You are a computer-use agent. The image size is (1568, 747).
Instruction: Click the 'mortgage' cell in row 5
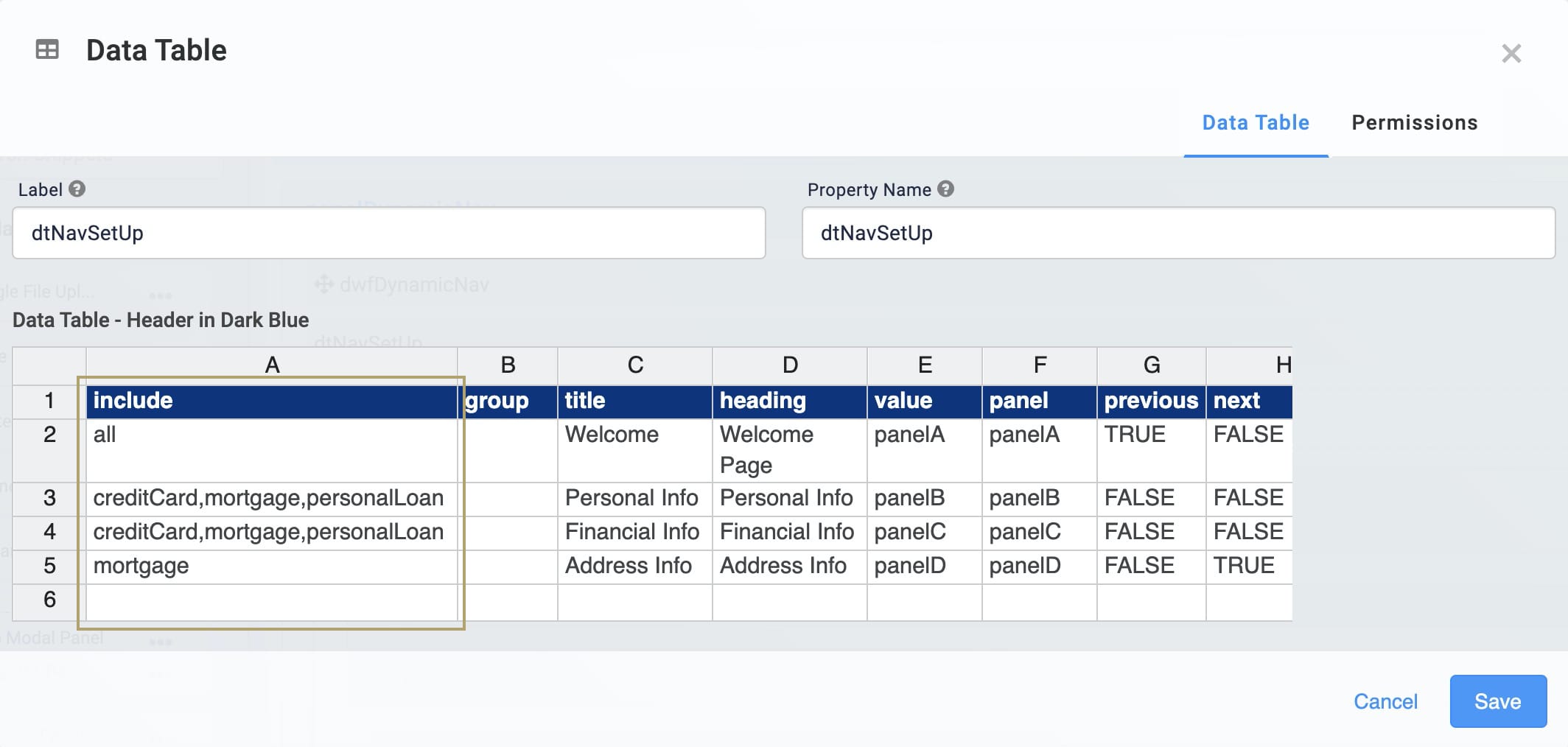click(272, 566)
